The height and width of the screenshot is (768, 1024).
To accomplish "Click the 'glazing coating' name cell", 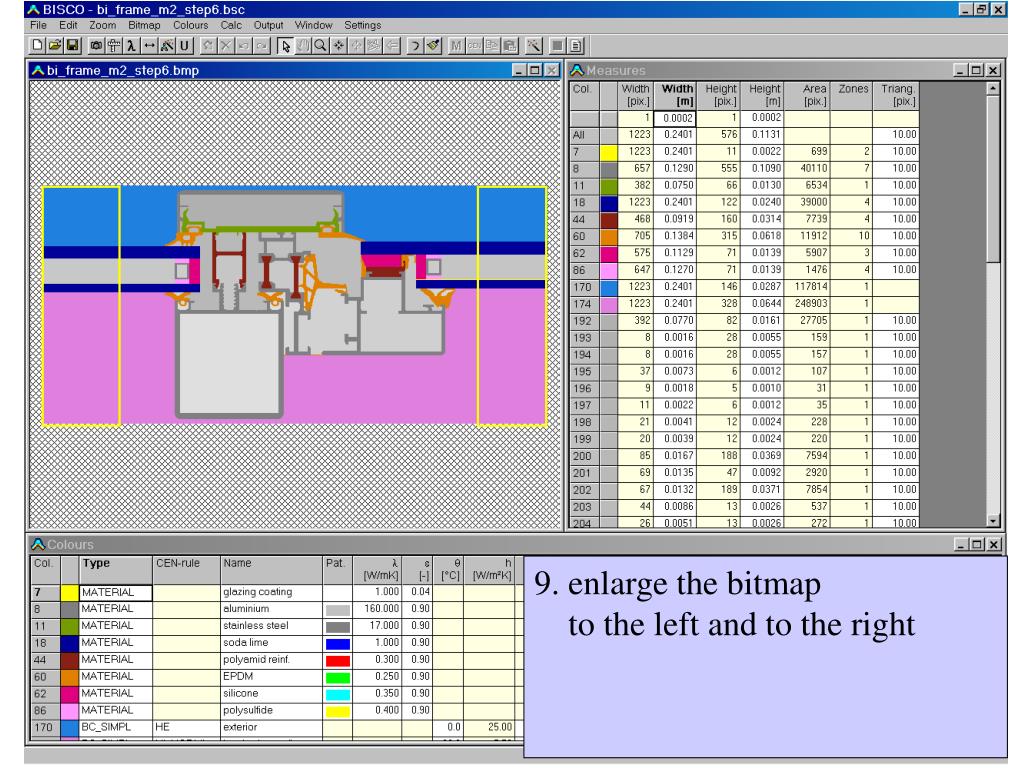I will [271, 592].
